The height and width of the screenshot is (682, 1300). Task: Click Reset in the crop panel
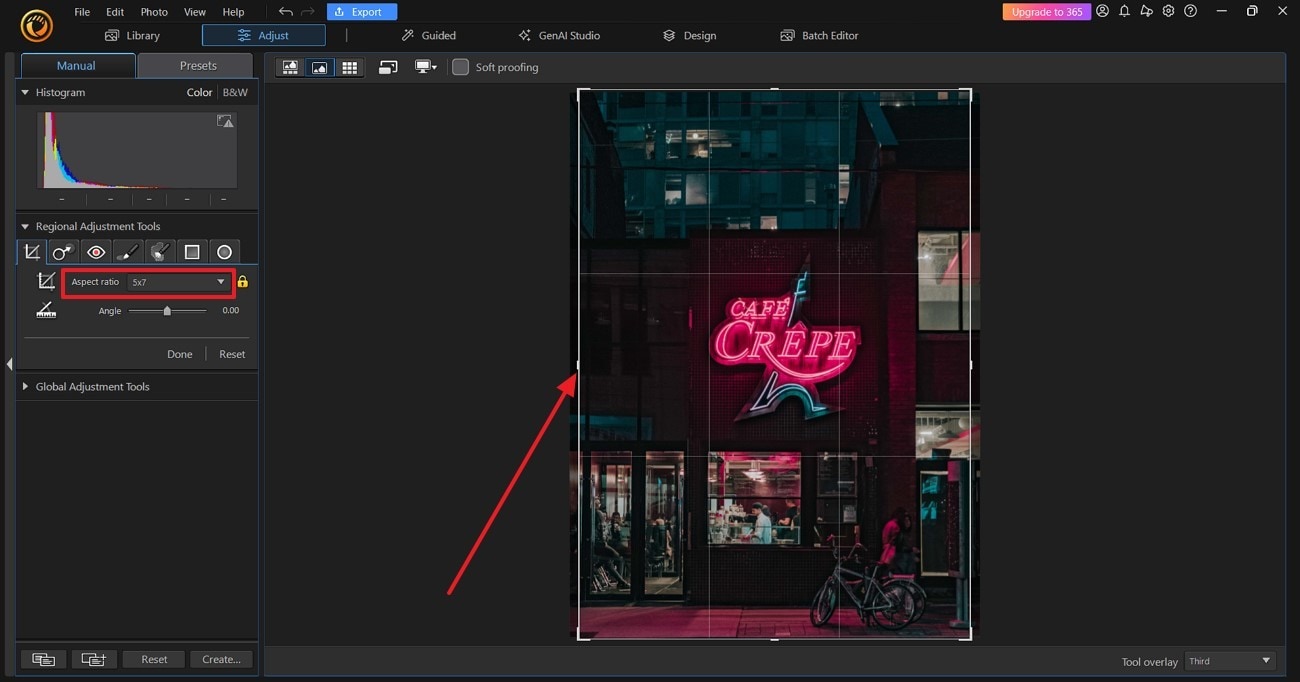point(232,354)
